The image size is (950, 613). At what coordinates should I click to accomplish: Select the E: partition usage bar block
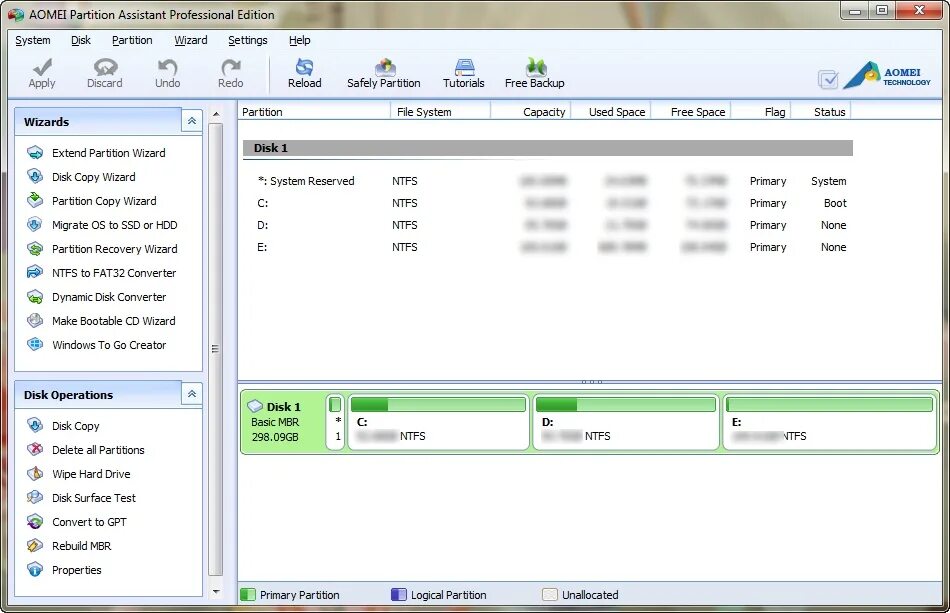tap(829, 422)
